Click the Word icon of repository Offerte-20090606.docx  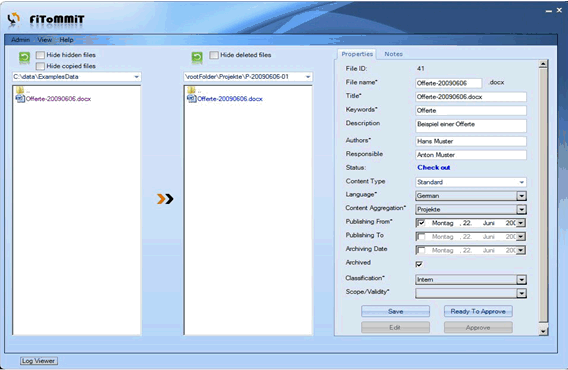[191, 99]
